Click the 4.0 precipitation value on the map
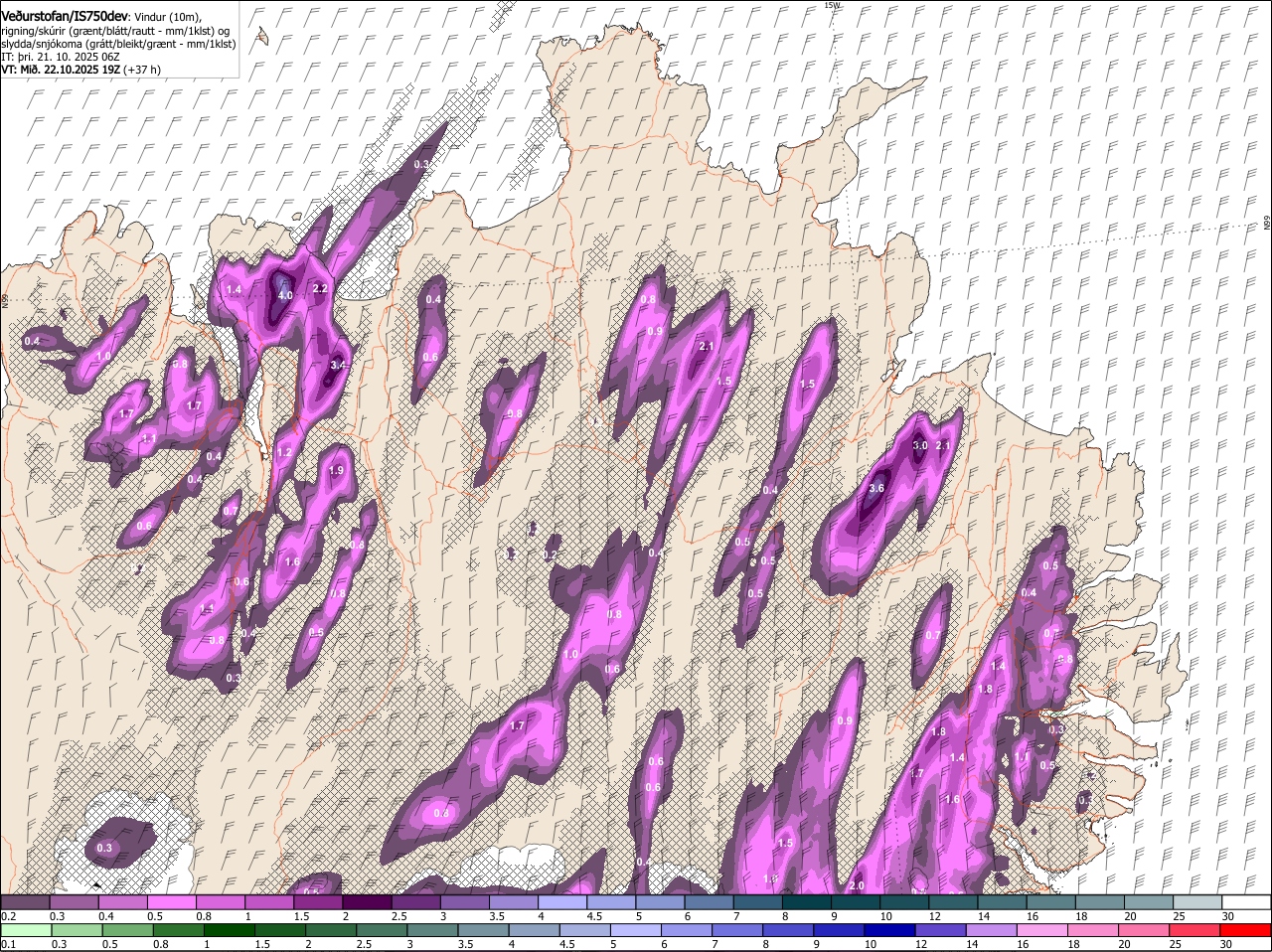1272x952 pixels. (285, 295)
